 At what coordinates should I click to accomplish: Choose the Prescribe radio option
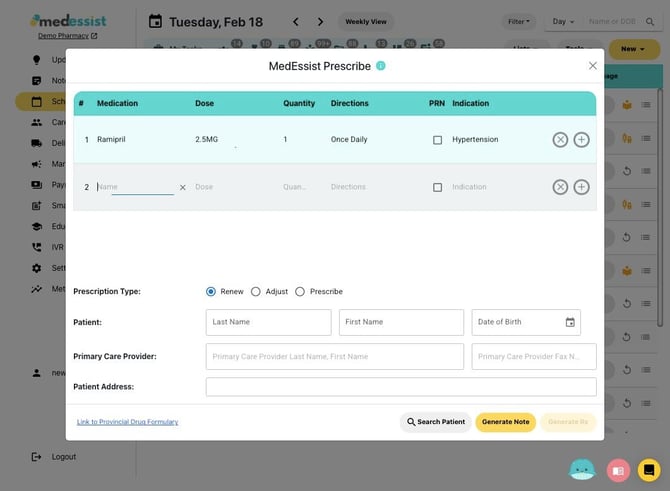(300, 292)
